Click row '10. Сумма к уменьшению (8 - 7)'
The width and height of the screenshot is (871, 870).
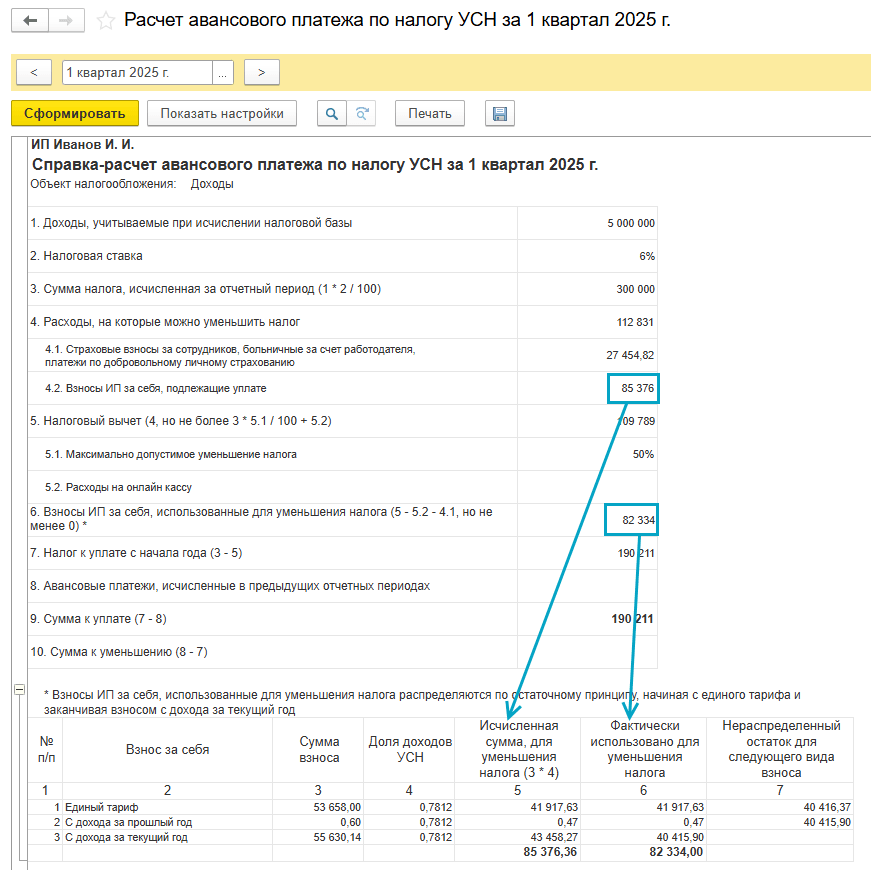pos(119,652)
